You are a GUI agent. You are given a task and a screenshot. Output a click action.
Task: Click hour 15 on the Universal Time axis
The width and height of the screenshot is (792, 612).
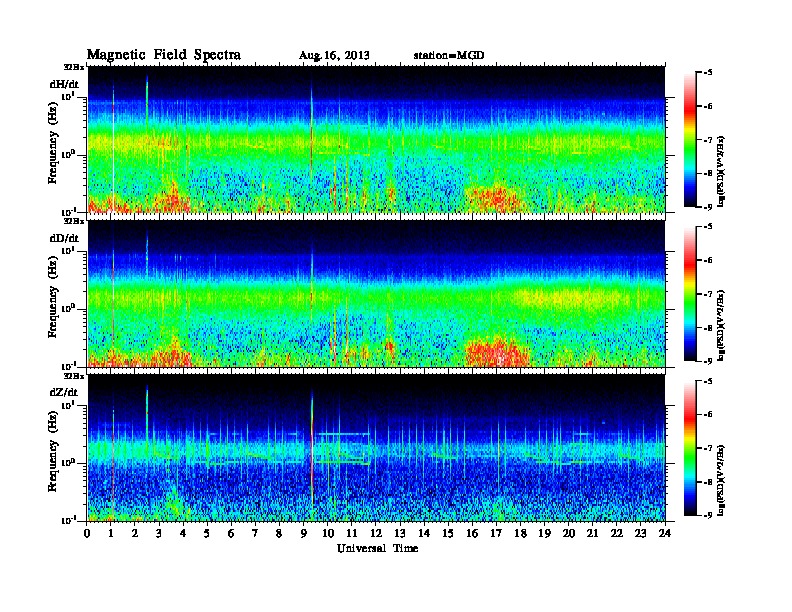(448, 534)
